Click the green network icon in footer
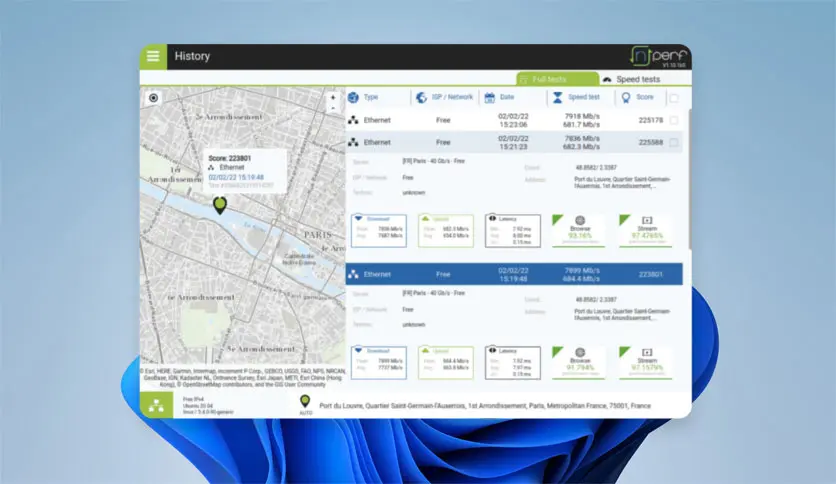This screenshot has width=836, height=484. point(156,406)
